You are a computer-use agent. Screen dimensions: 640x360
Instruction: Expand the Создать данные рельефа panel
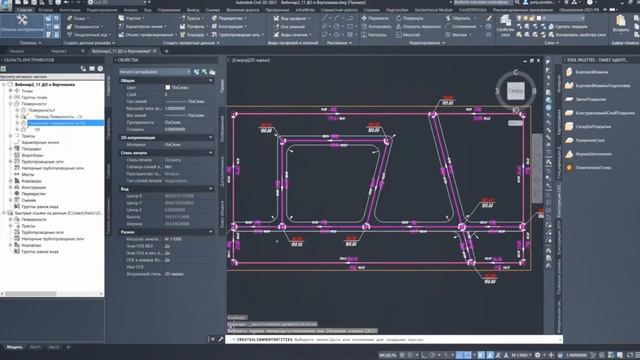coord(89,43)
